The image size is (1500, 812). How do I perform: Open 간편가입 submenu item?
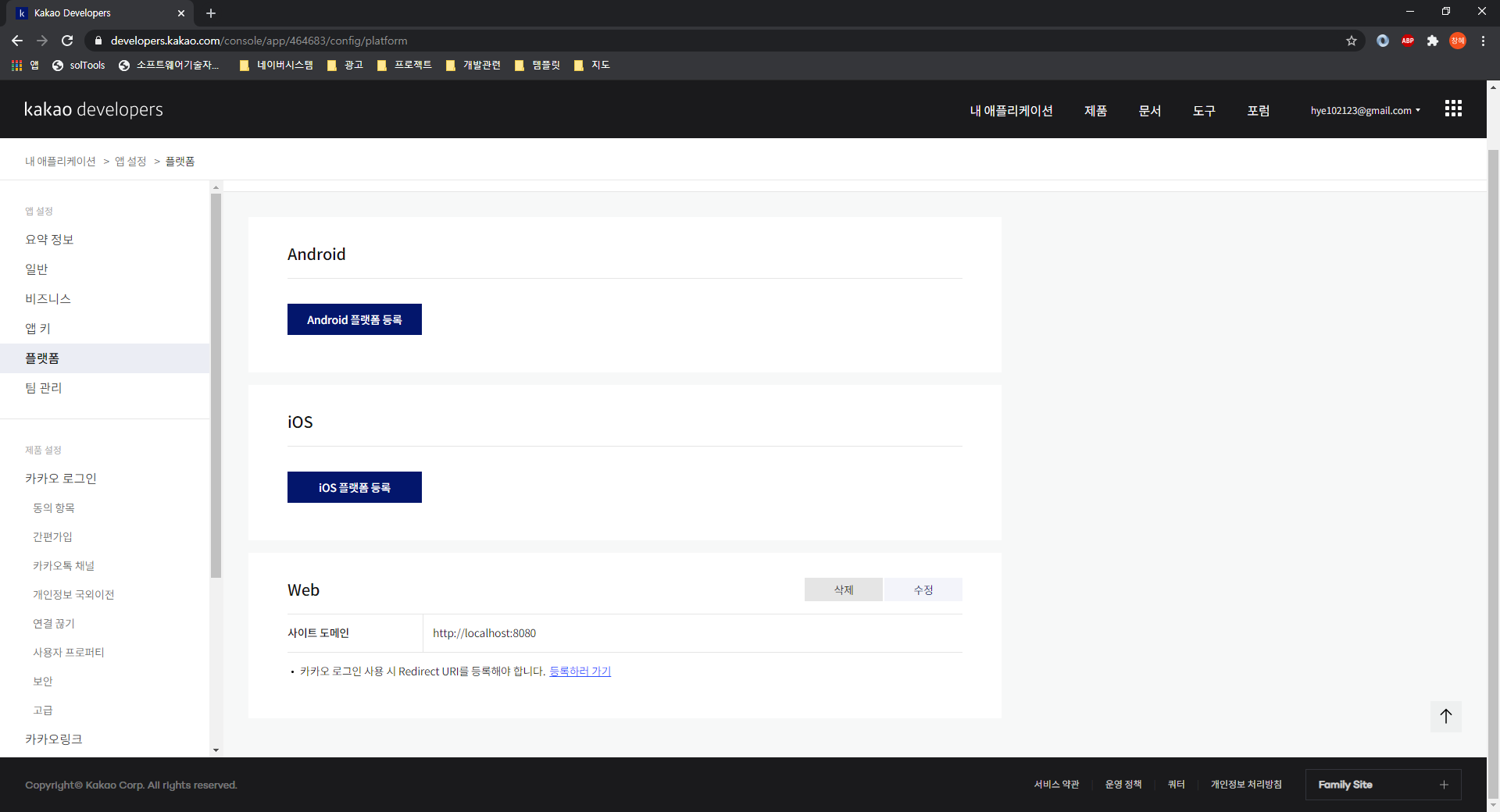52,536
